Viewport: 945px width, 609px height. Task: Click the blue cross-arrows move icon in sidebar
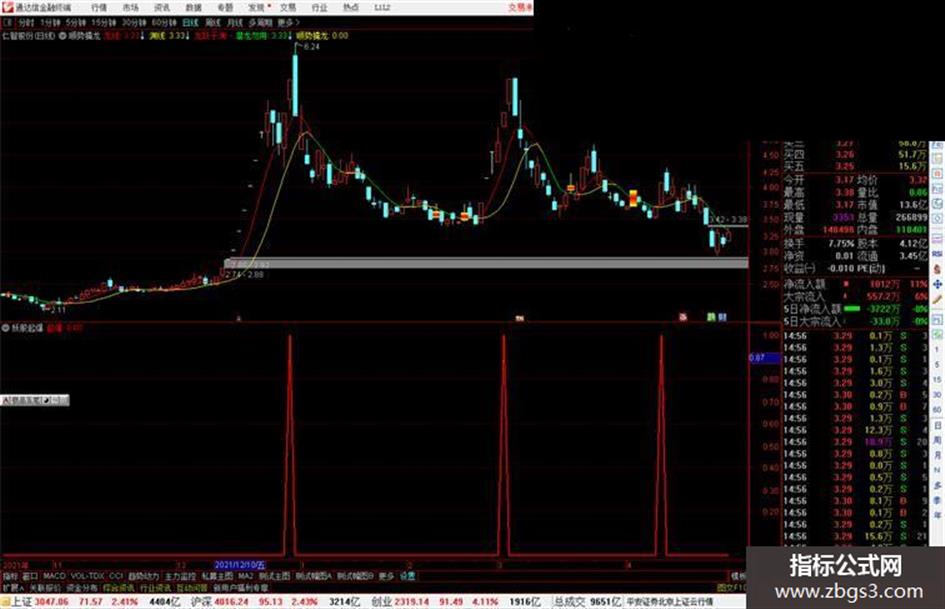(x=937, y=285)
